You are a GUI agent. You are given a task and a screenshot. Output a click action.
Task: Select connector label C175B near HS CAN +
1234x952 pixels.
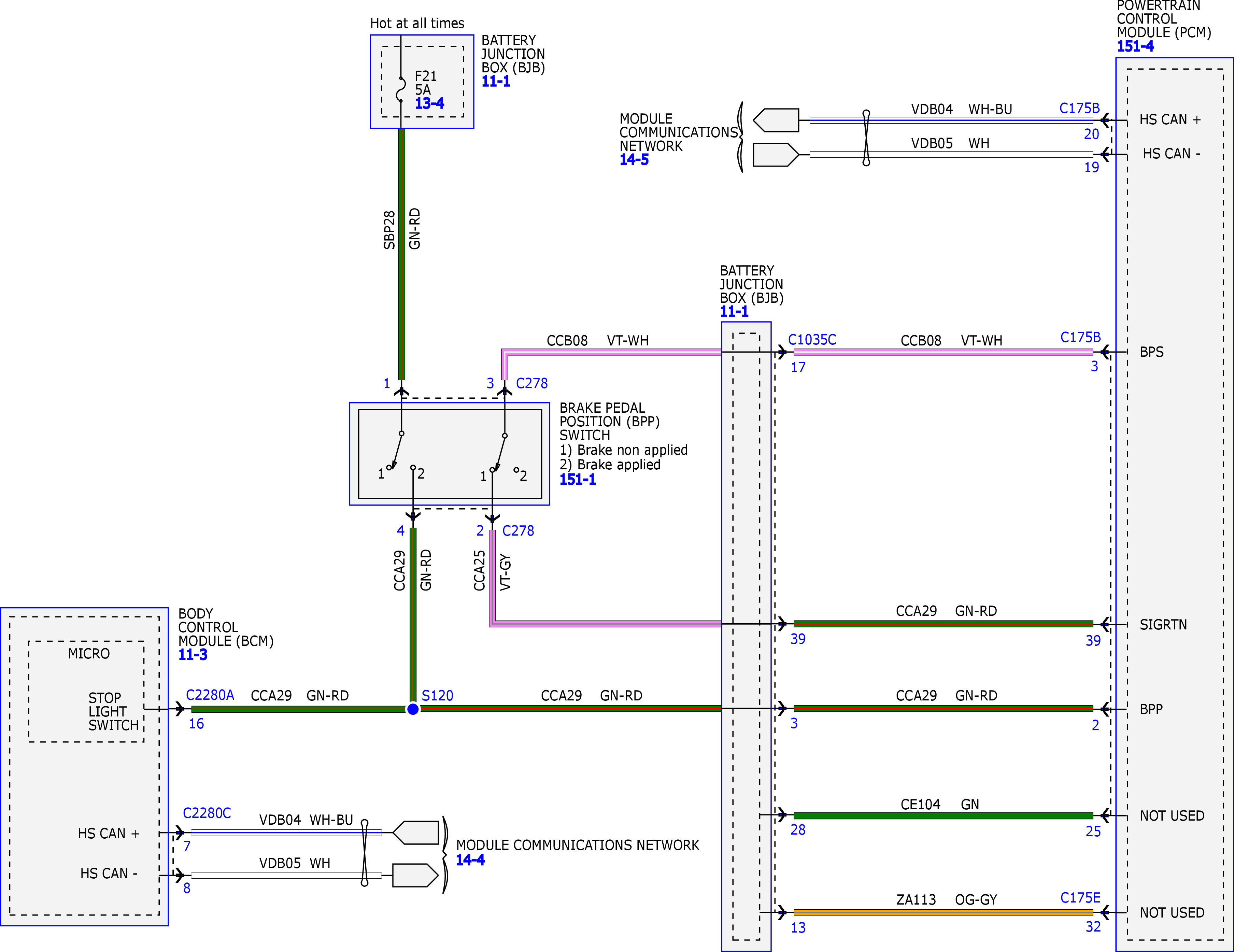[x=1079, y=108]
